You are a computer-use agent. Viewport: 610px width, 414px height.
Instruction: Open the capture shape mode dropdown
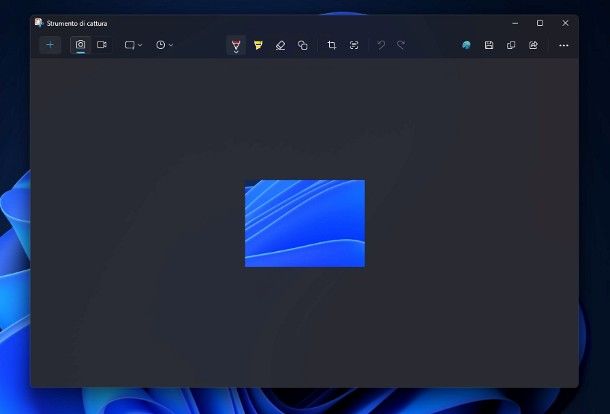tap(133, 45)
